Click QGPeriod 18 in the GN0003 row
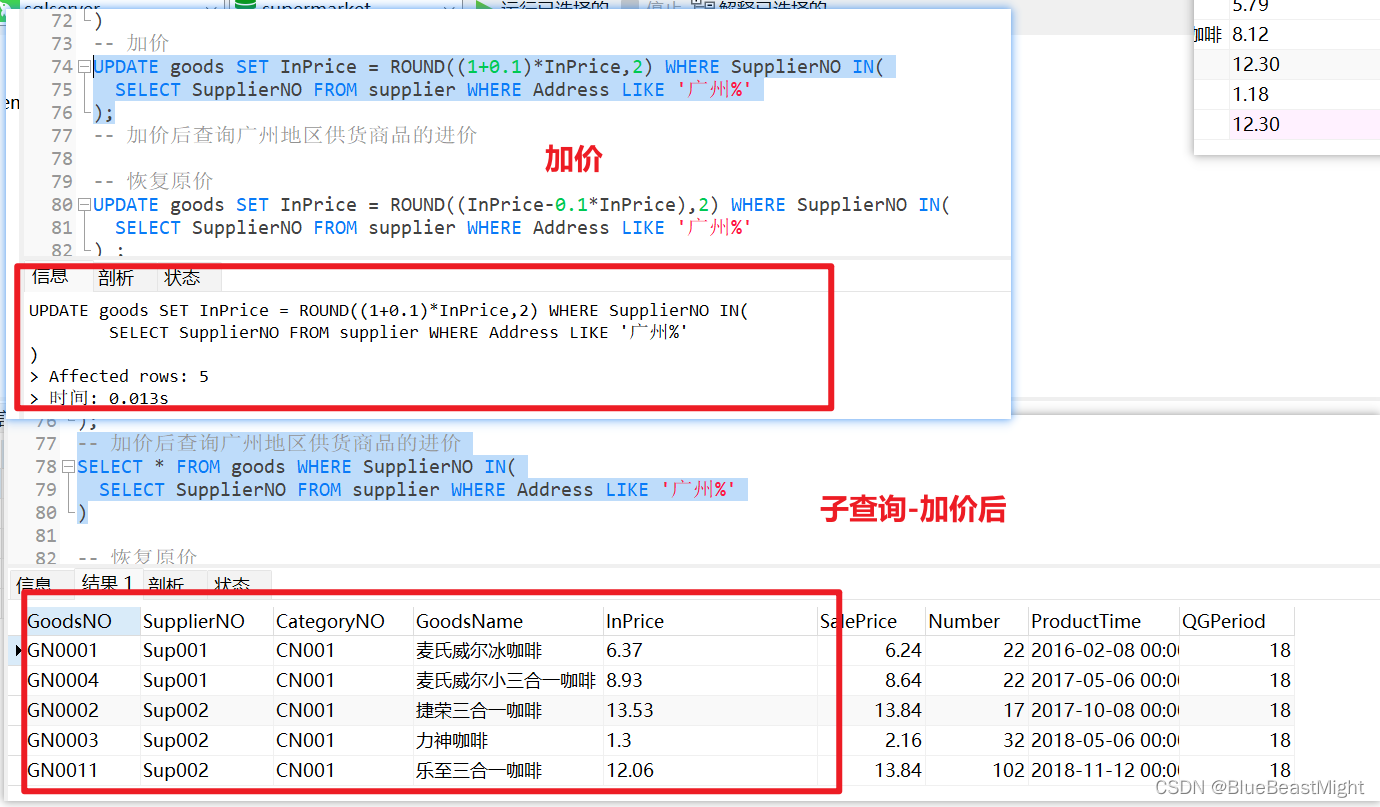The width and height of the screenshot is (1380, 807). click(1237, 741)
